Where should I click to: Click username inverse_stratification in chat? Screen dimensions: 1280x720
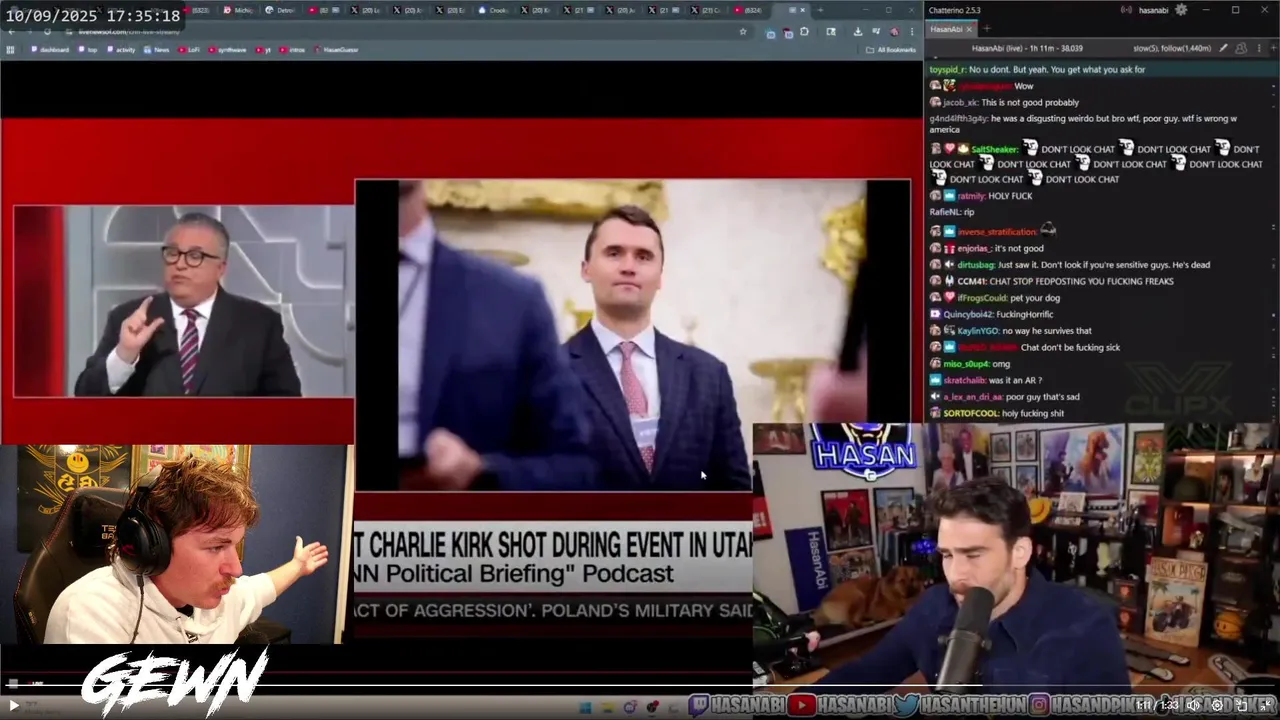pyautogui.click(x=996, y=232)
